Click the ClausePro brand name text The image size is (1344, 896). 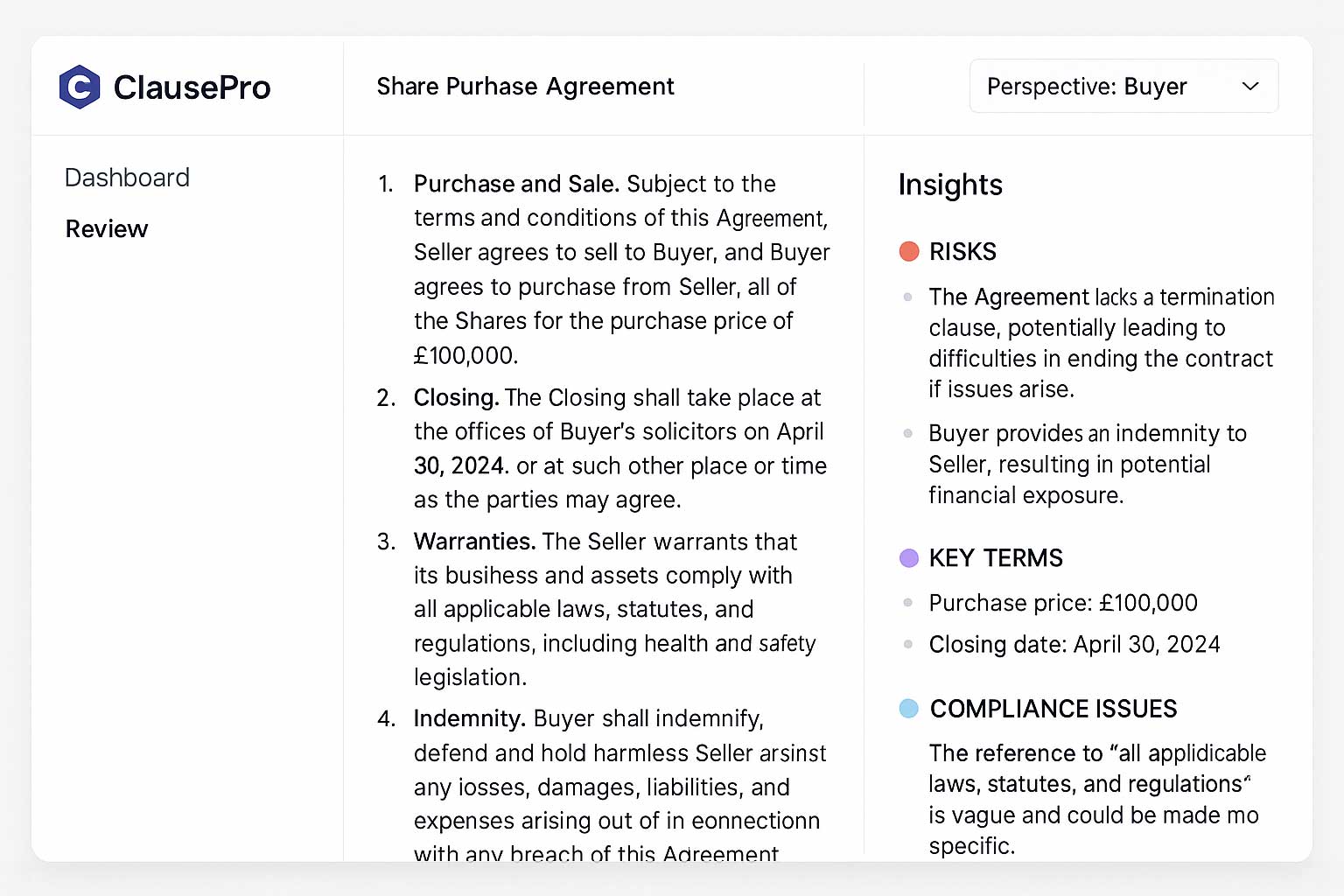192,86
